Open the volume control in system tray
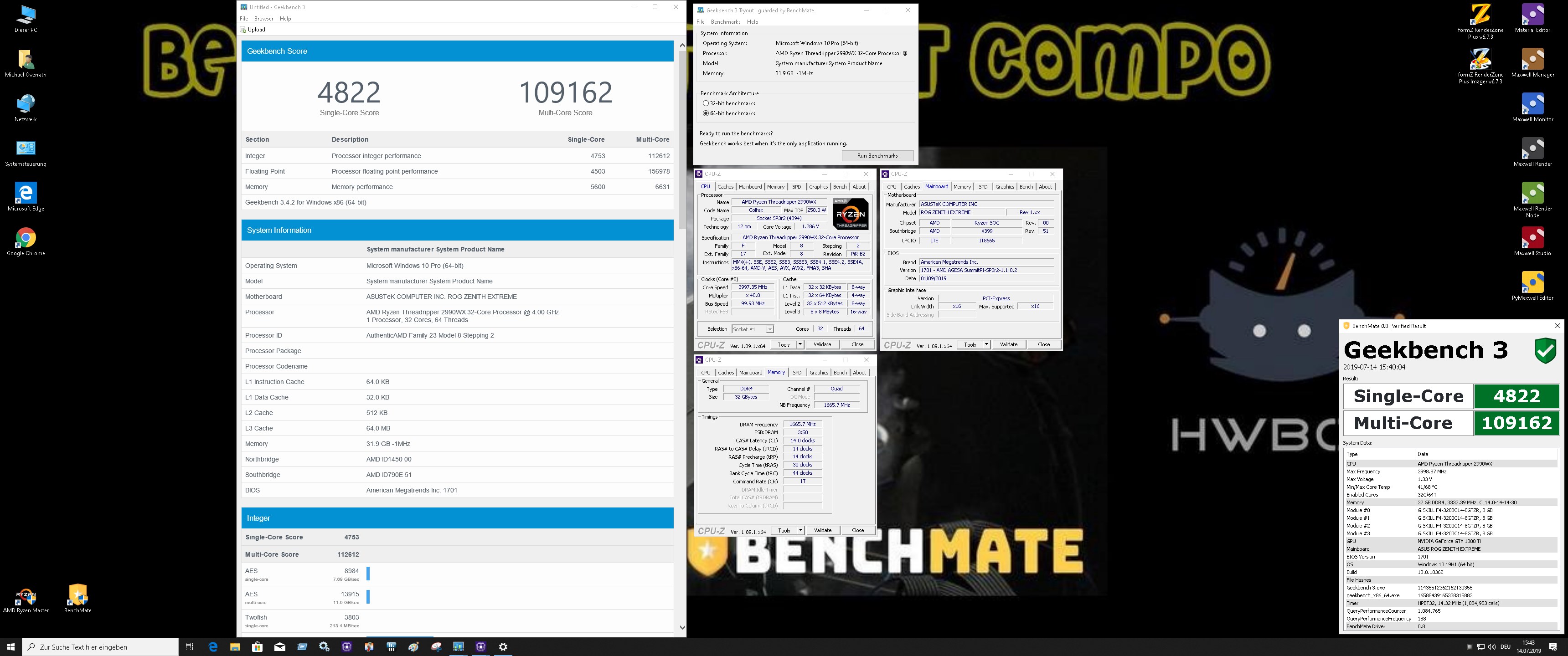Image resolution: width=1568 pixels, height=656 pixels. pos(1491,647)
